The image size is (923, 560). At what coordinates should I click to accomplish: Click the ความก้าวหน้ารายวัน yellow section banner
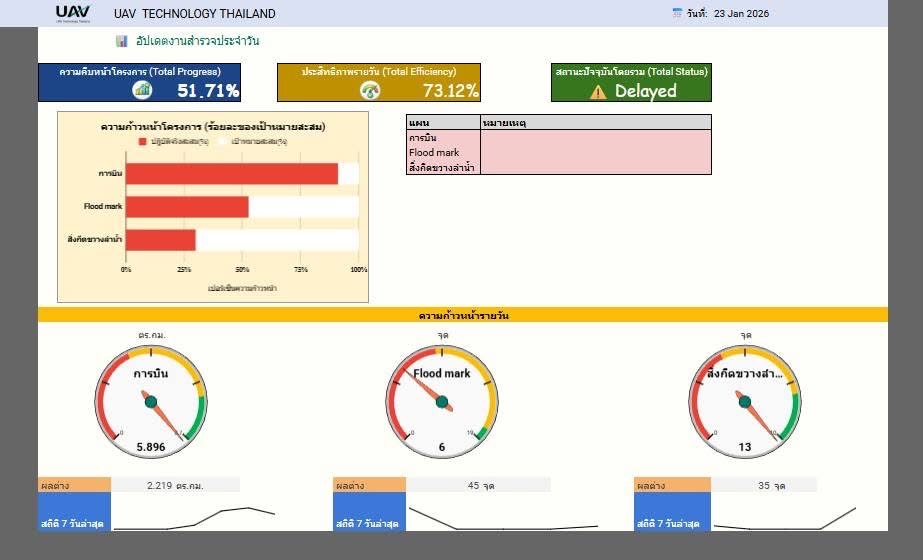click(463, 315)
